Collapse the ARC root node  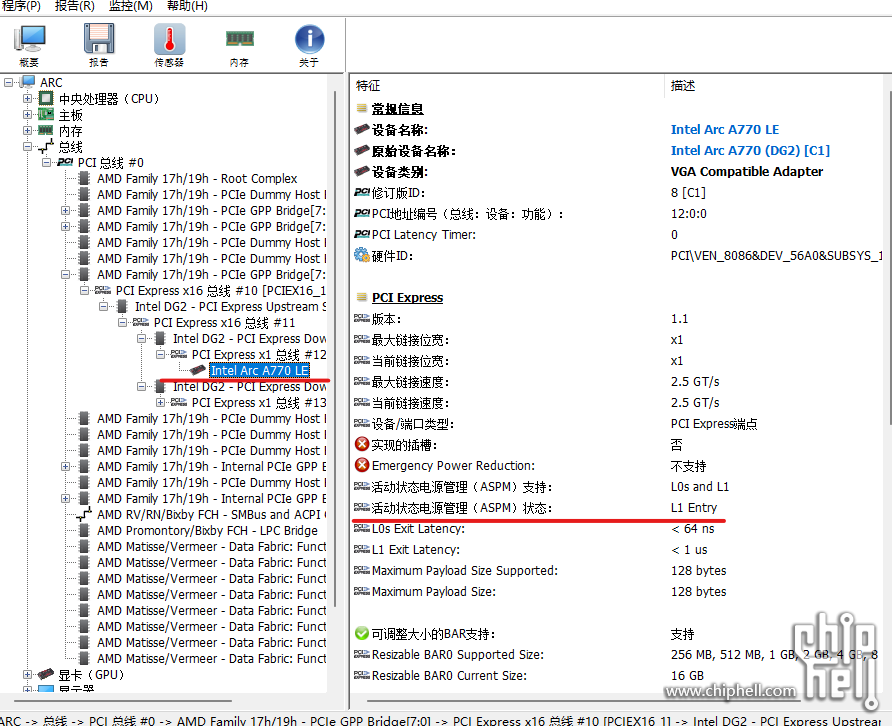pyautogui.click(x=9, y=82)
